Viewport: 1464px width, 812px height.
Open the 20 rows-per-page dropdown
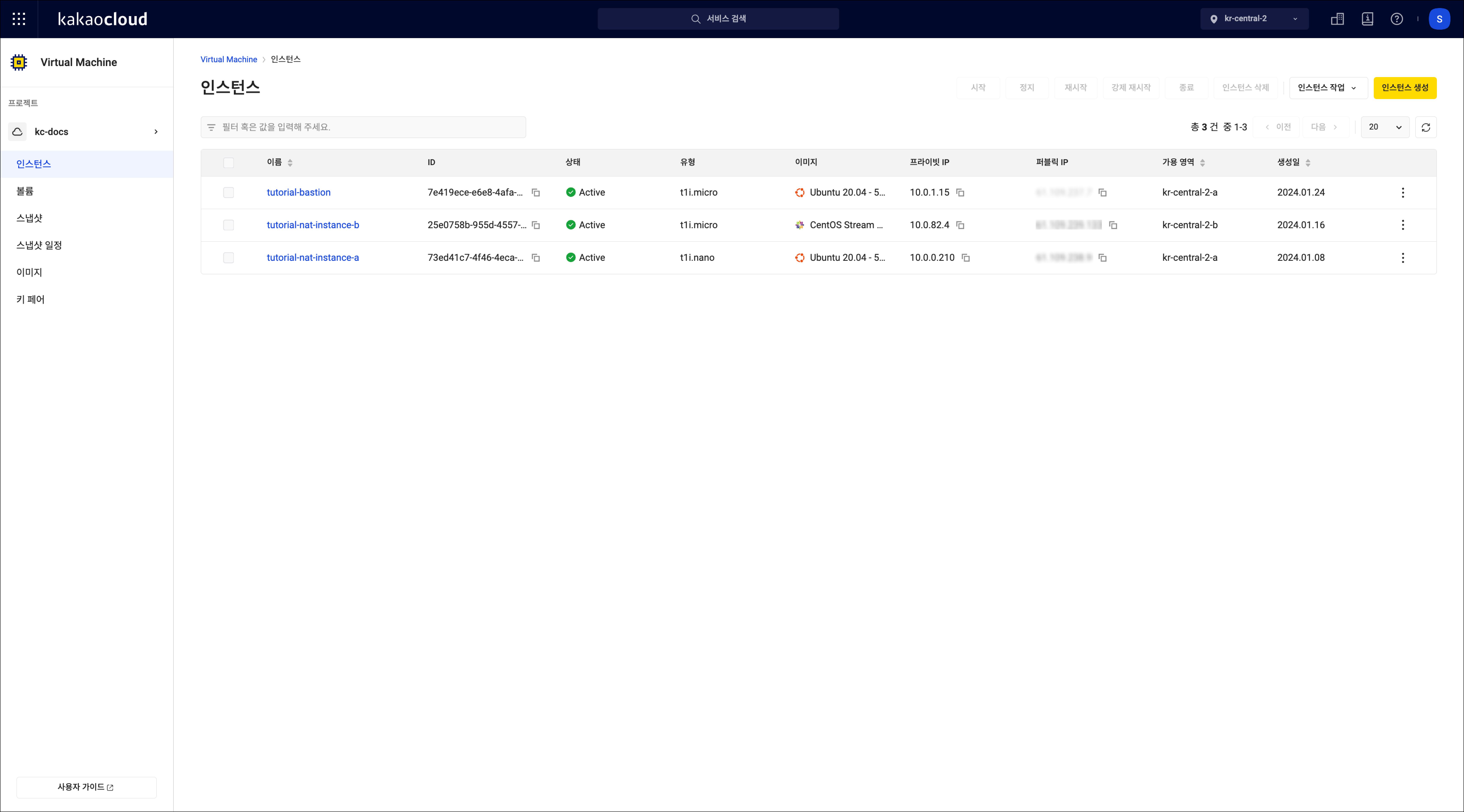click(x=1385, y=127)
